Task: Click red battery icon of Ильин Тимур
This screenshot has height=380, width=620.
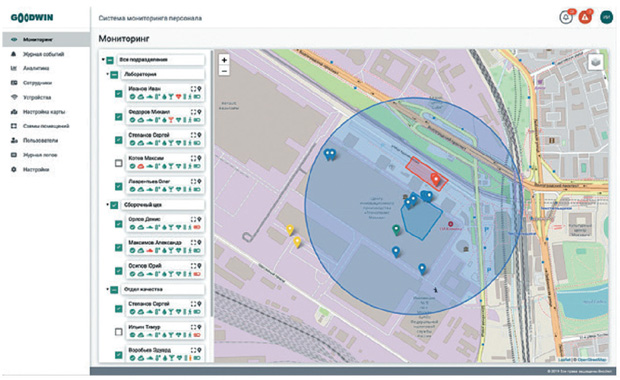Action: tap(197, 335)
